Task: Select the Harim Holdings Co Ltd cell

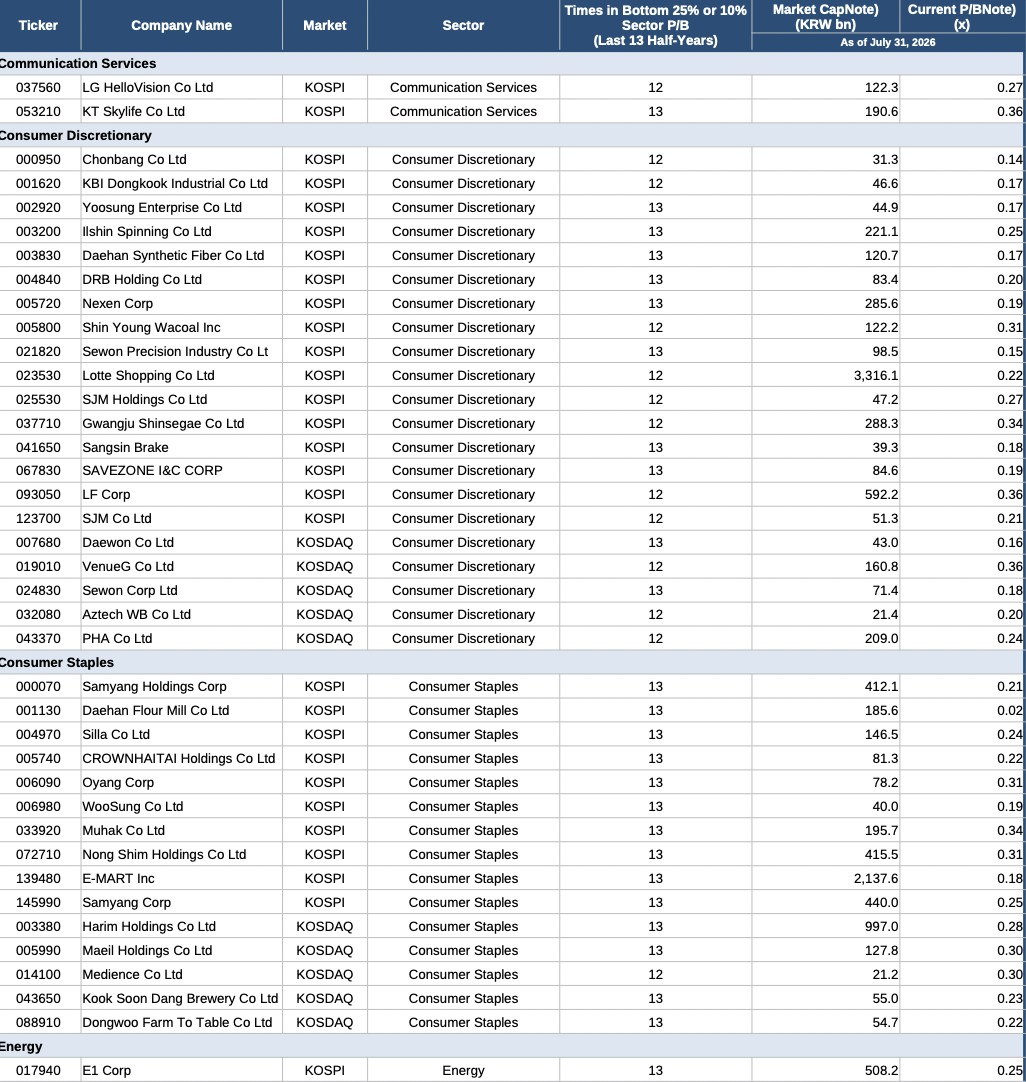Action: [x=181, y=927]
